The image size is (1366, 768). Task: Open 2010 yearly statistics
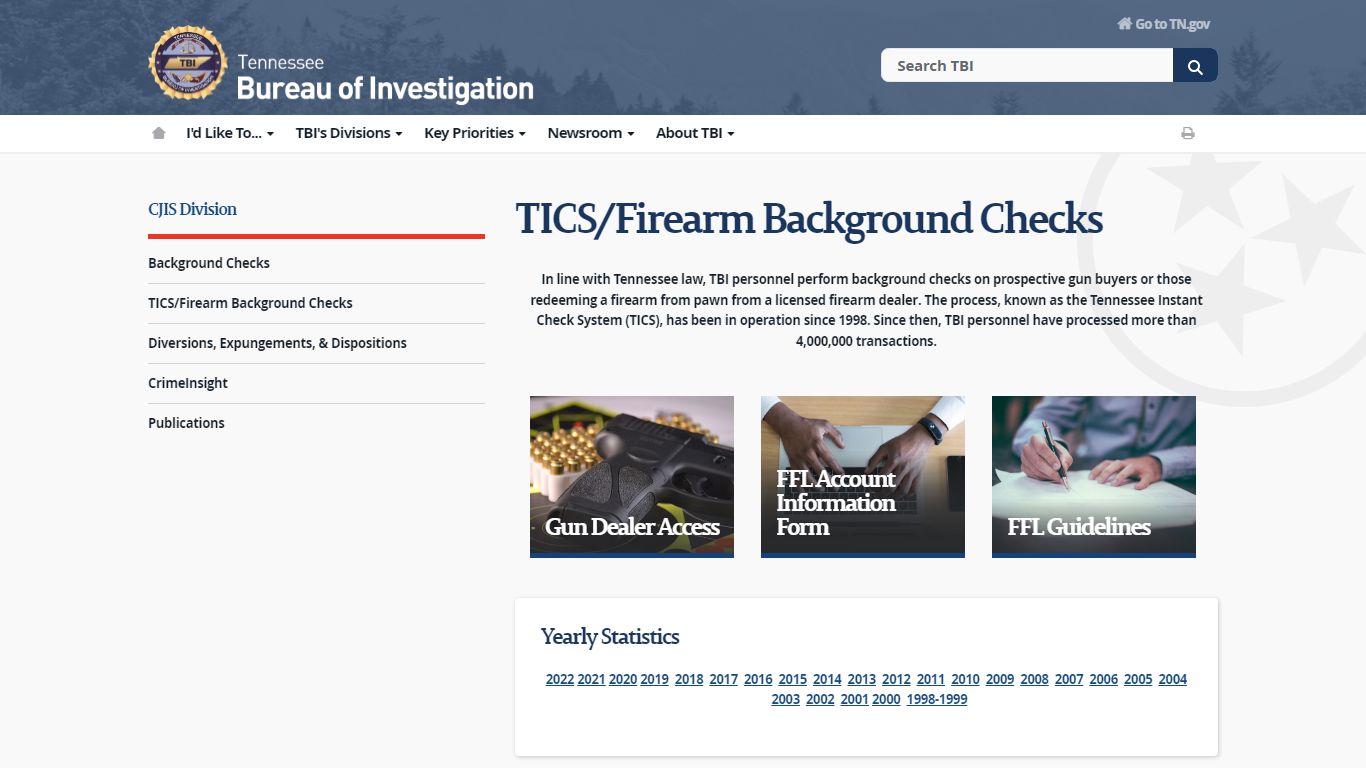pyautogui.click(x=965, y=679)
